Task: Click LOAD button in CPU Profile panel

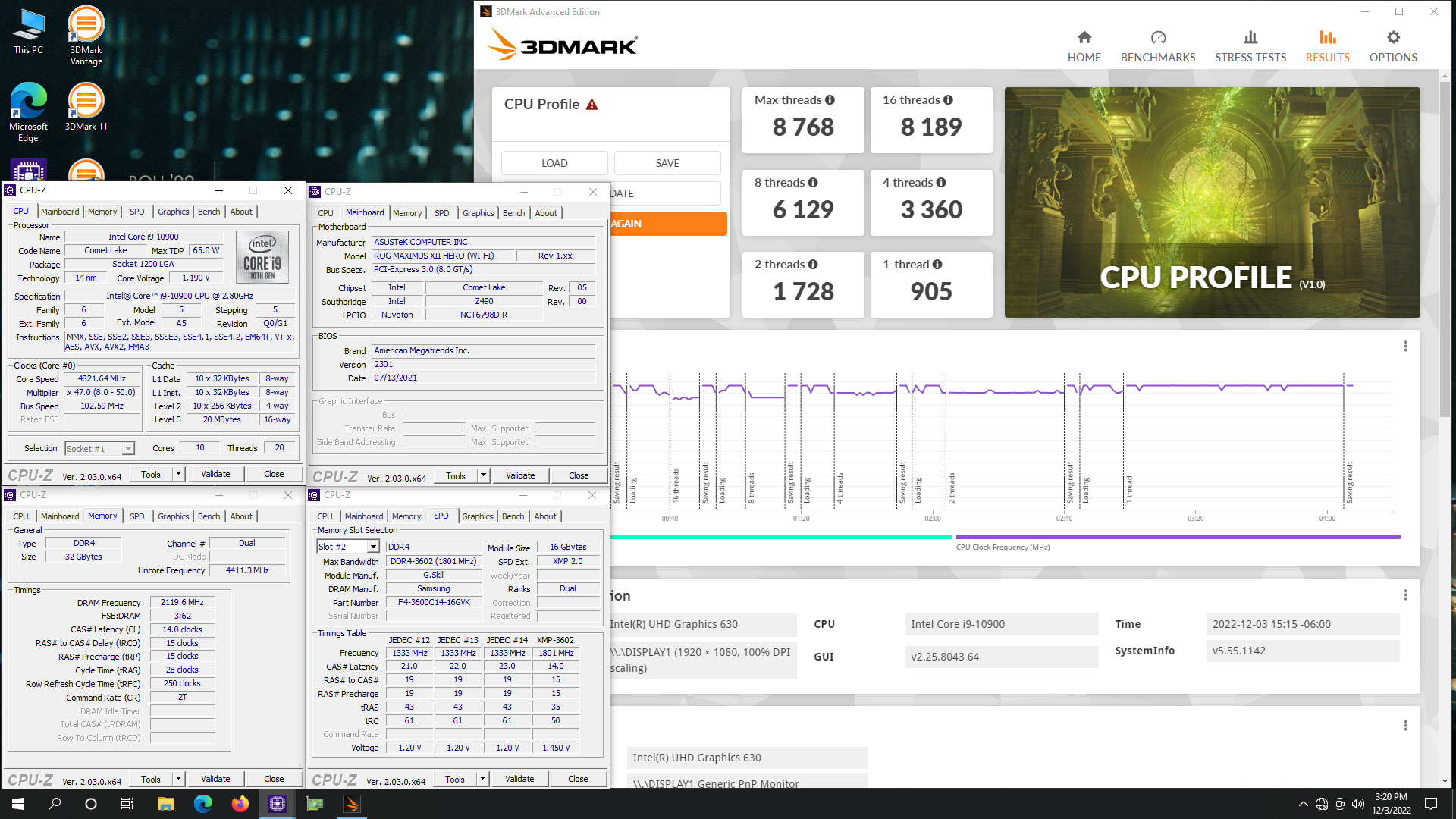Action: (x=554, y=163)
